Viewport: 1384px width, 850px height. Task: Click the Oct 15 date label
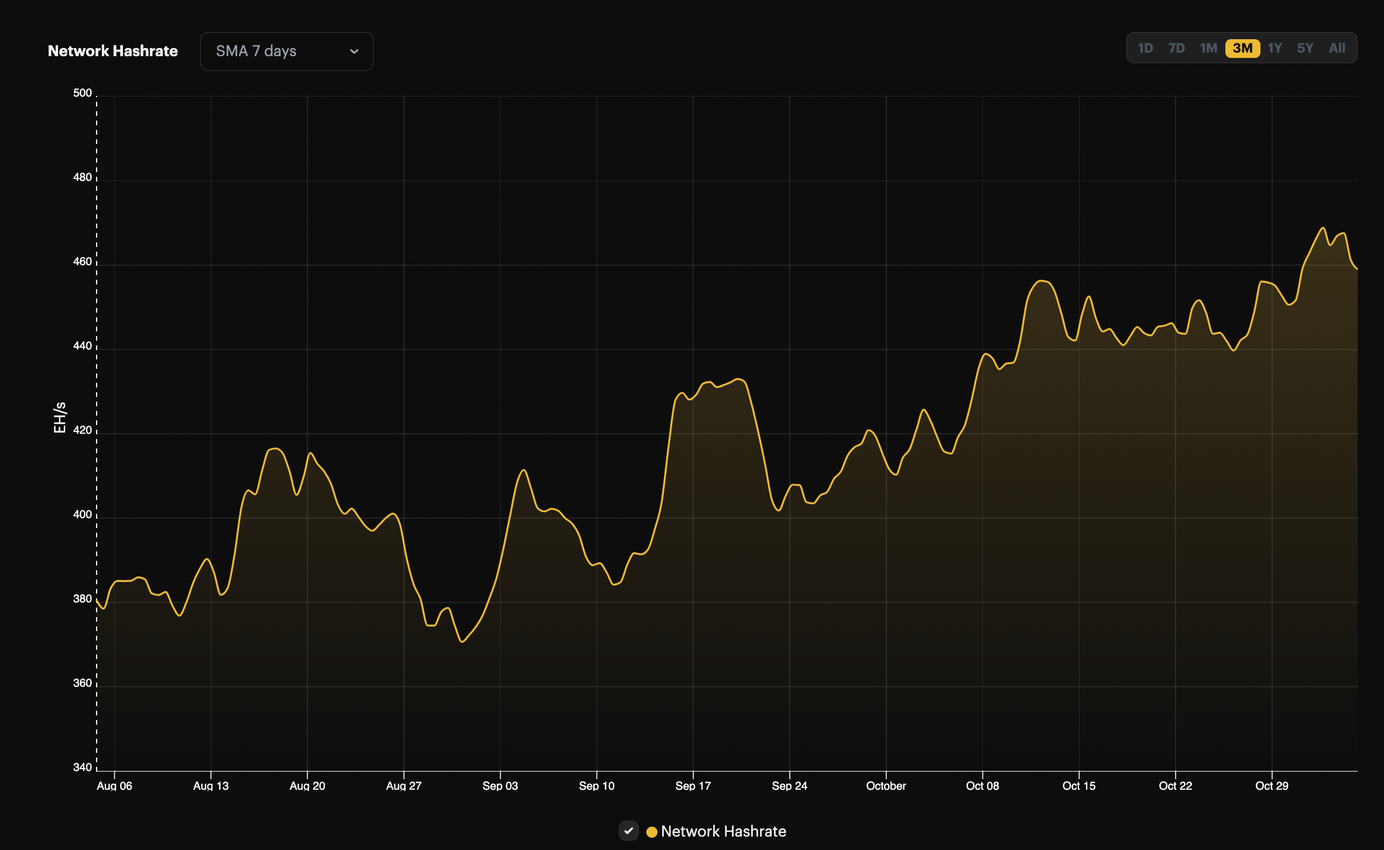(x=1079, y=786)
